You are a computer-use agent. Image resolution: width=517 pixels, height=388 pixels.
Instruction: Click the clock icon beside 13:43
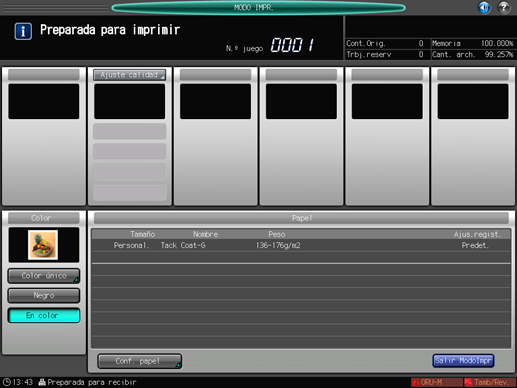click(x=7, y=382)
